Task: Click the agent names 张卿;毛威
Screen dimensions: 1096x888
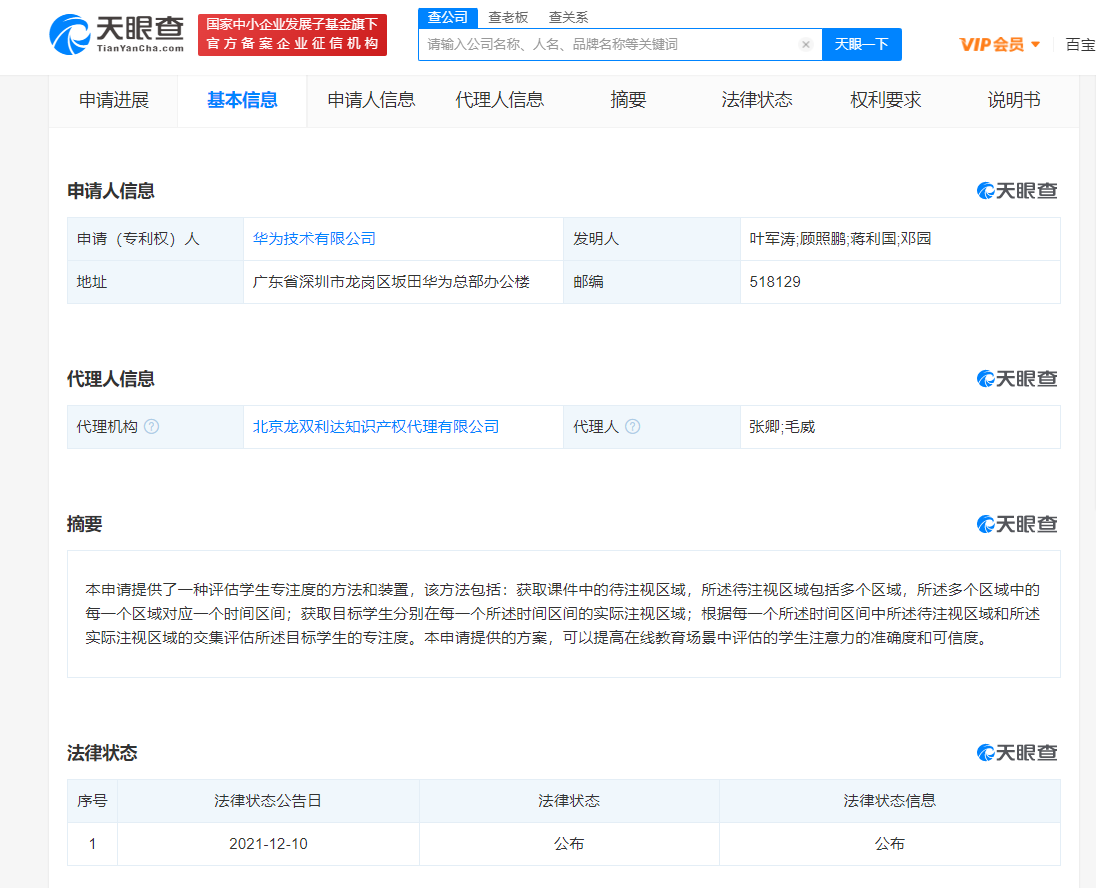Action: point(782,427)
